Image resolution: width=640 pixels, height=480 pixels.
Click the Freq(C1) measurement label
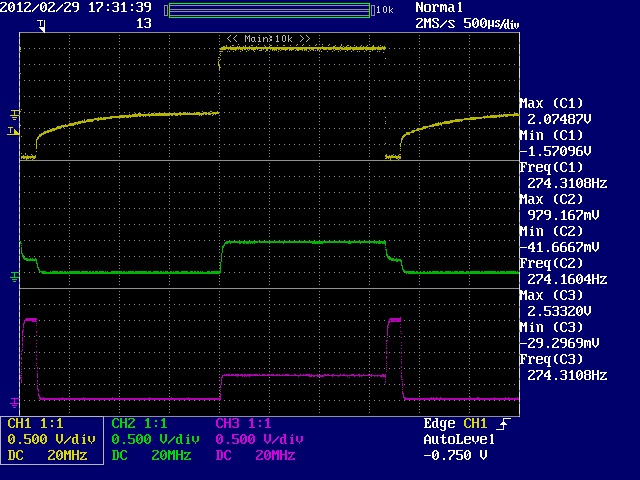point(551,167)
